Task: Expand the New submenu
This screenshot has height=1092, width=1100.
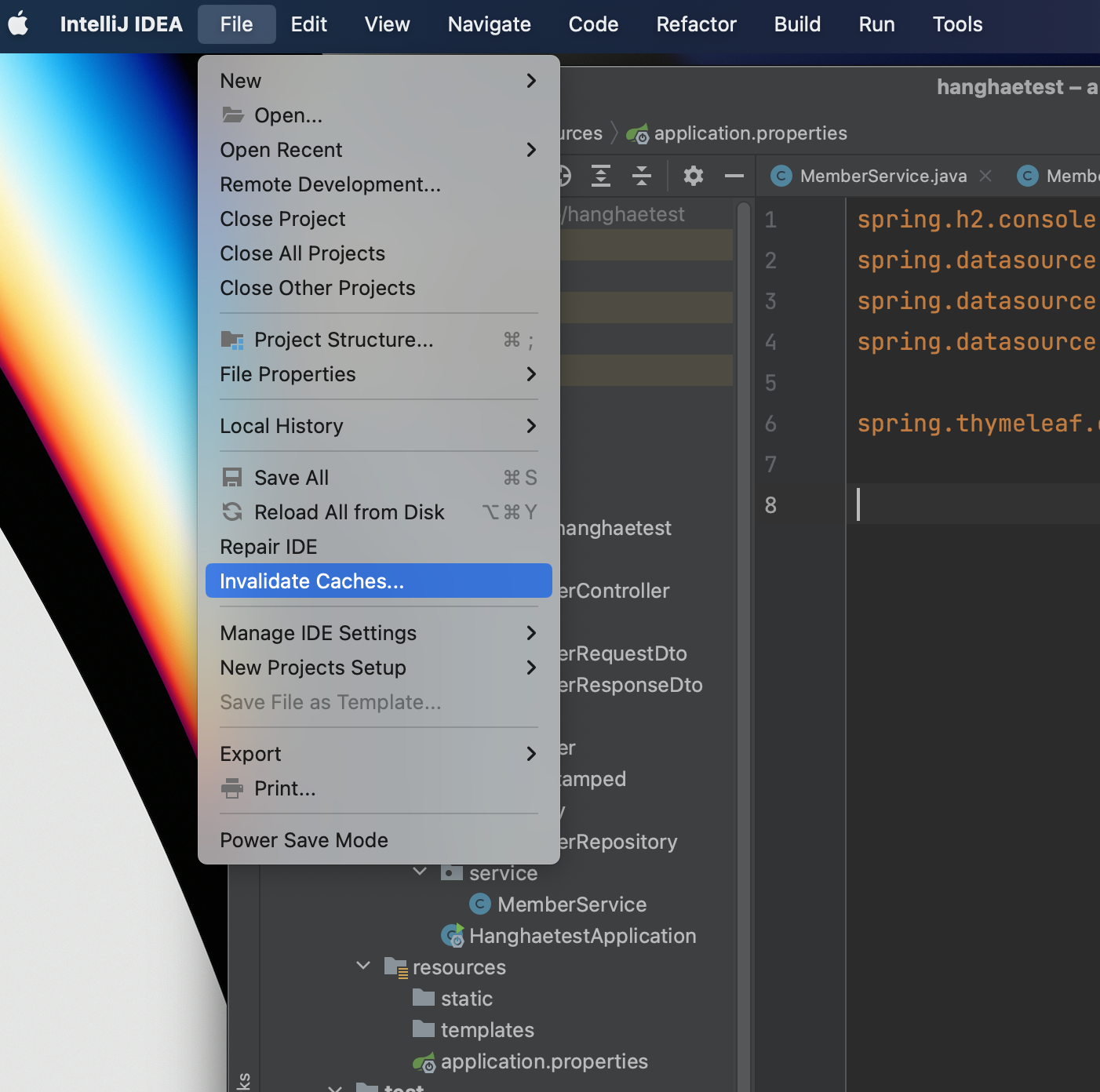Action: point(379,81)
